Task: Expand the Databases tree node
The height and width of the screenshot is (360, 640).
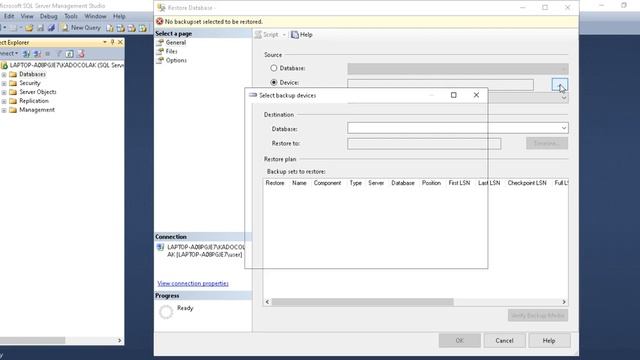Action: click(4, 74)
